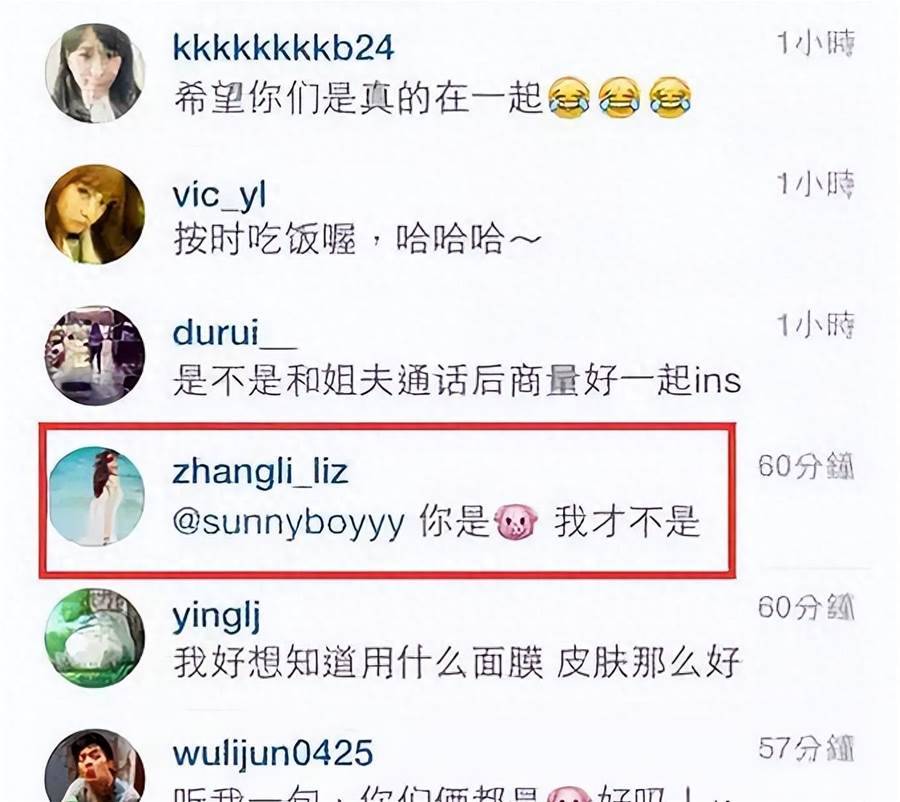The image size is (900, 802).
Task: Visit wulijun0425 username link
Action: click(273, 753)
